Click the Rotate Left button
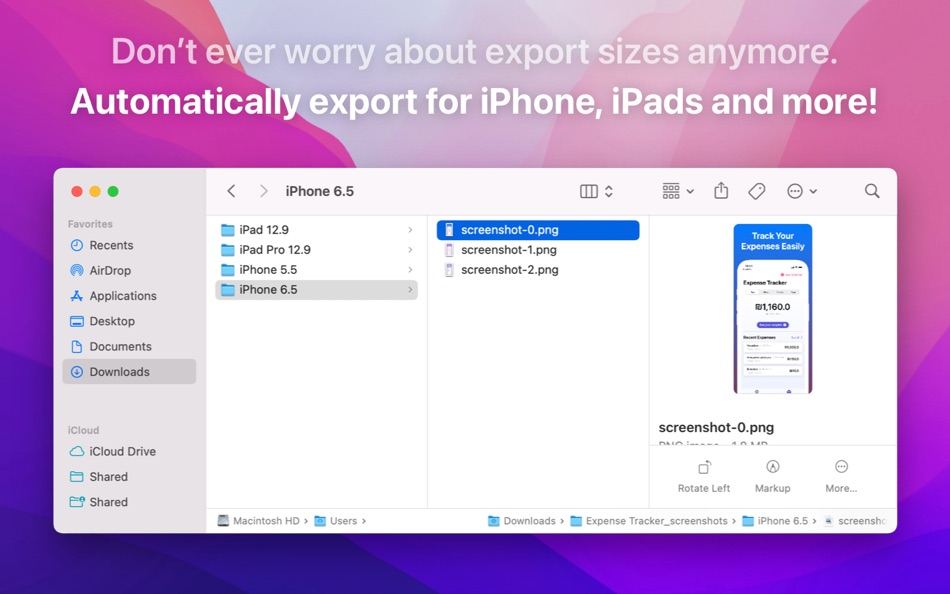The width and height of the screenshot is (950, 594). (704, 476)
